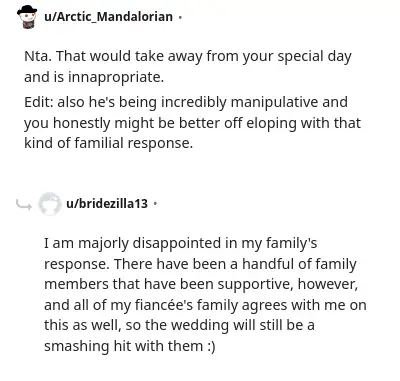Click the dot separator after u/Arctic_Mandalorian
The height and width of the screenshot is (381, 400).
180,17
